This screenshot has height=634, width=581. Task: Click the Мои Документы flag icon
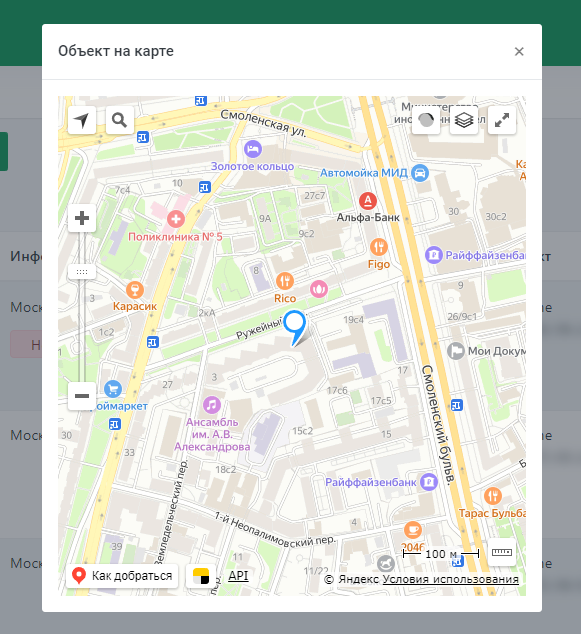pos(456,351)
